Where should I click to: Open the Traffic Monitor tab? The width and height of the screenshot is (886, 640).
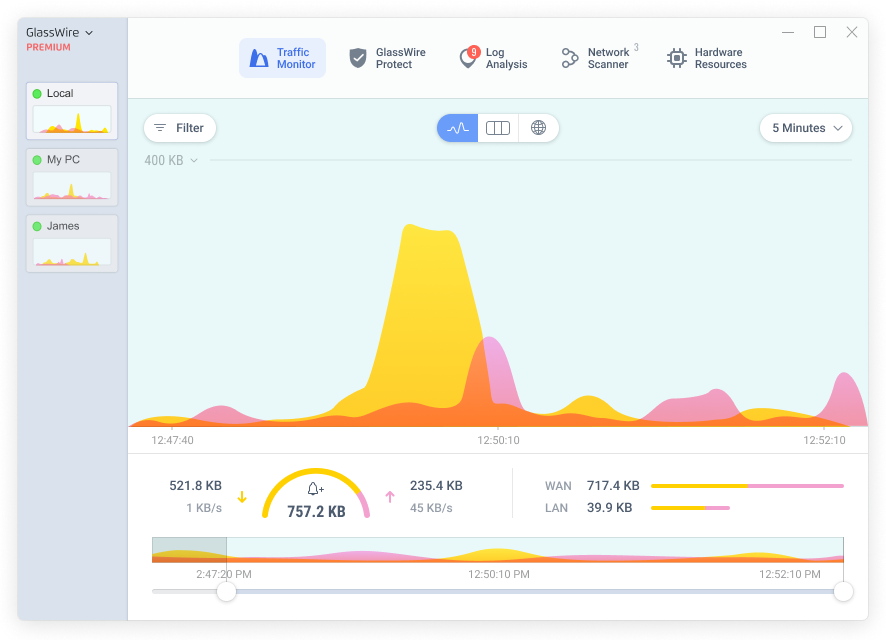(282, 58)
